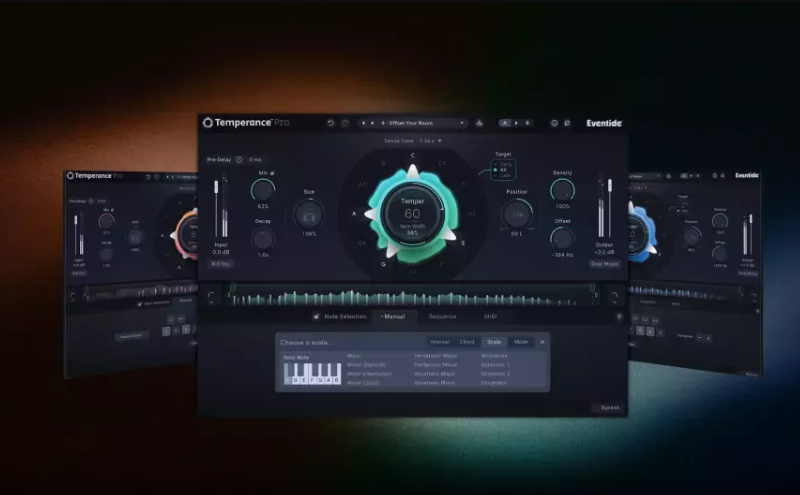Viewport: 800px width, 495px height.
Task: Click the Density knob in center window
Action: 562,190
